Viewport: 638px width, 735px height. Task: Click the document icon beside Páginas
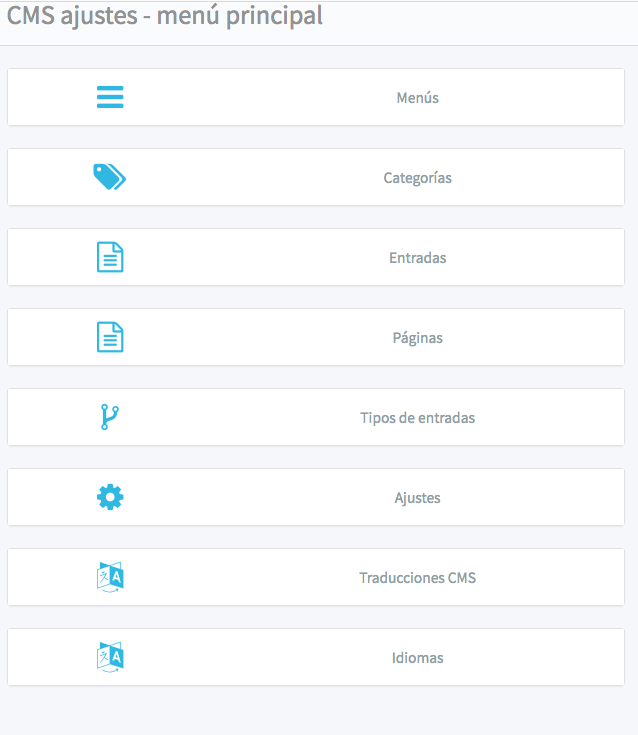pos(110,337)
